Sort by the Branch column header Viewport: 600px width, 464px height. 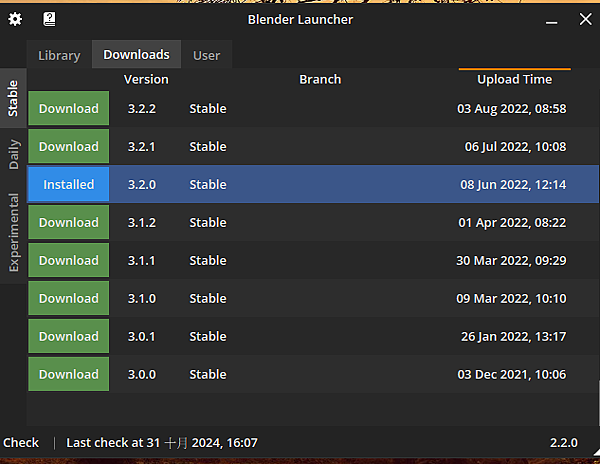pyautogui.click(x=320, y=79)
